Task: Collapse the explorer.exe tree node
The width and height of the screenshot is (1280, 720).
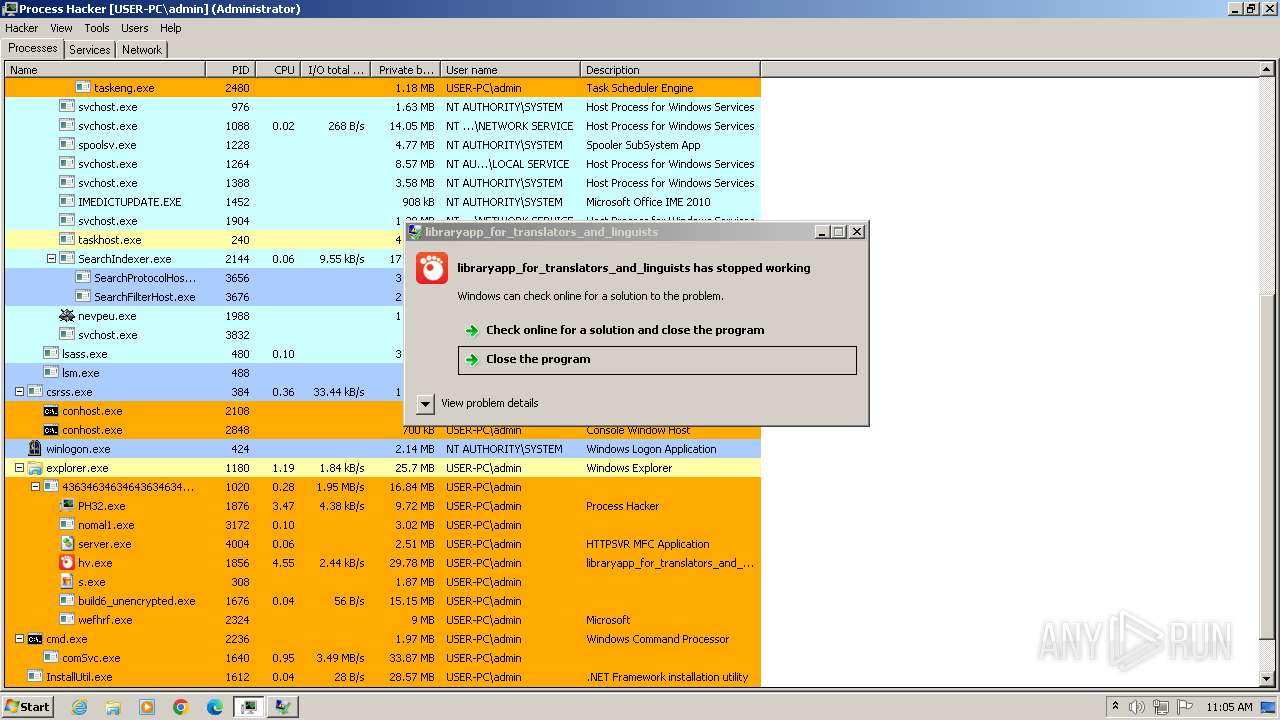Action: click(x=19, y=468)
